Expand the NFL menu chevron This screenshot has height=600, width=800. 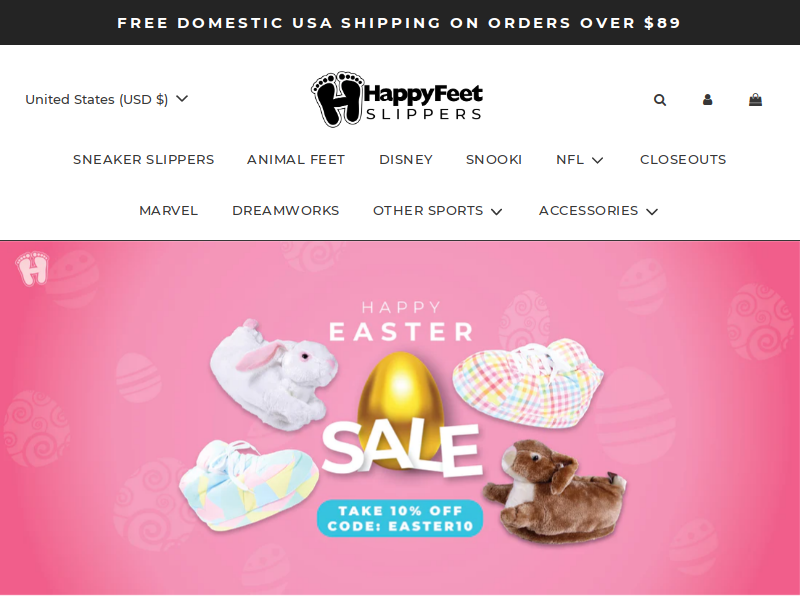tap(597, 160)
